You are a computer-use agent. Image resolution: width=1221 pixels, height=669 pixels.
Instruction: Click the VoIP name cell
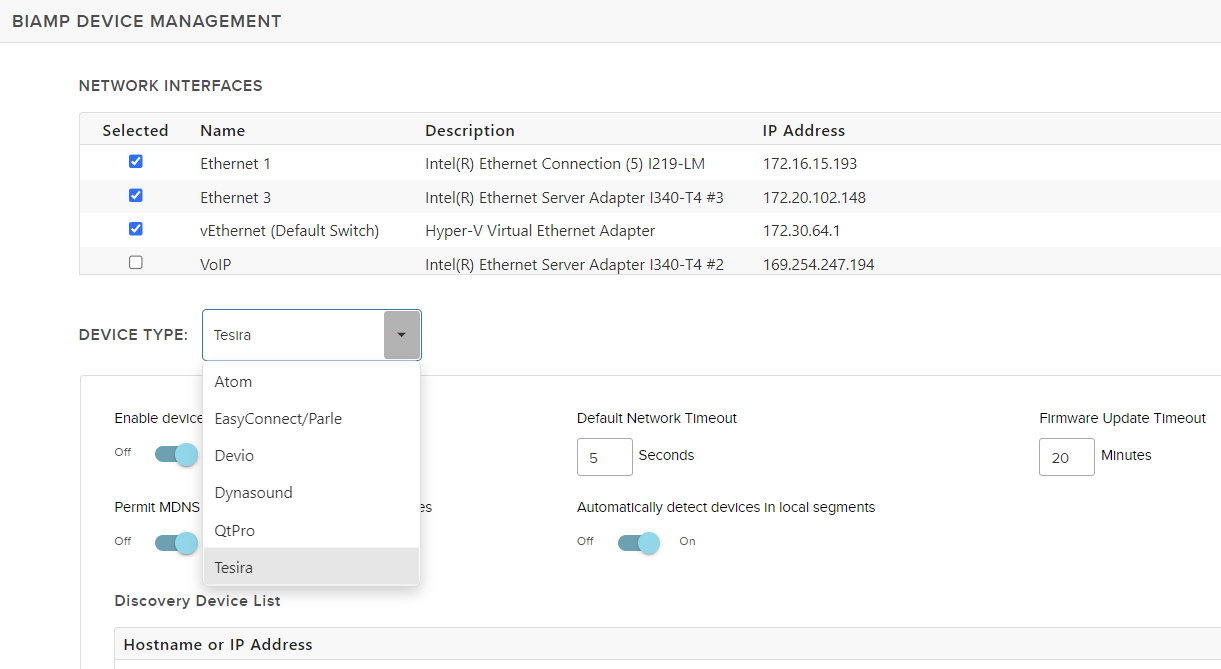click(216, 264)
